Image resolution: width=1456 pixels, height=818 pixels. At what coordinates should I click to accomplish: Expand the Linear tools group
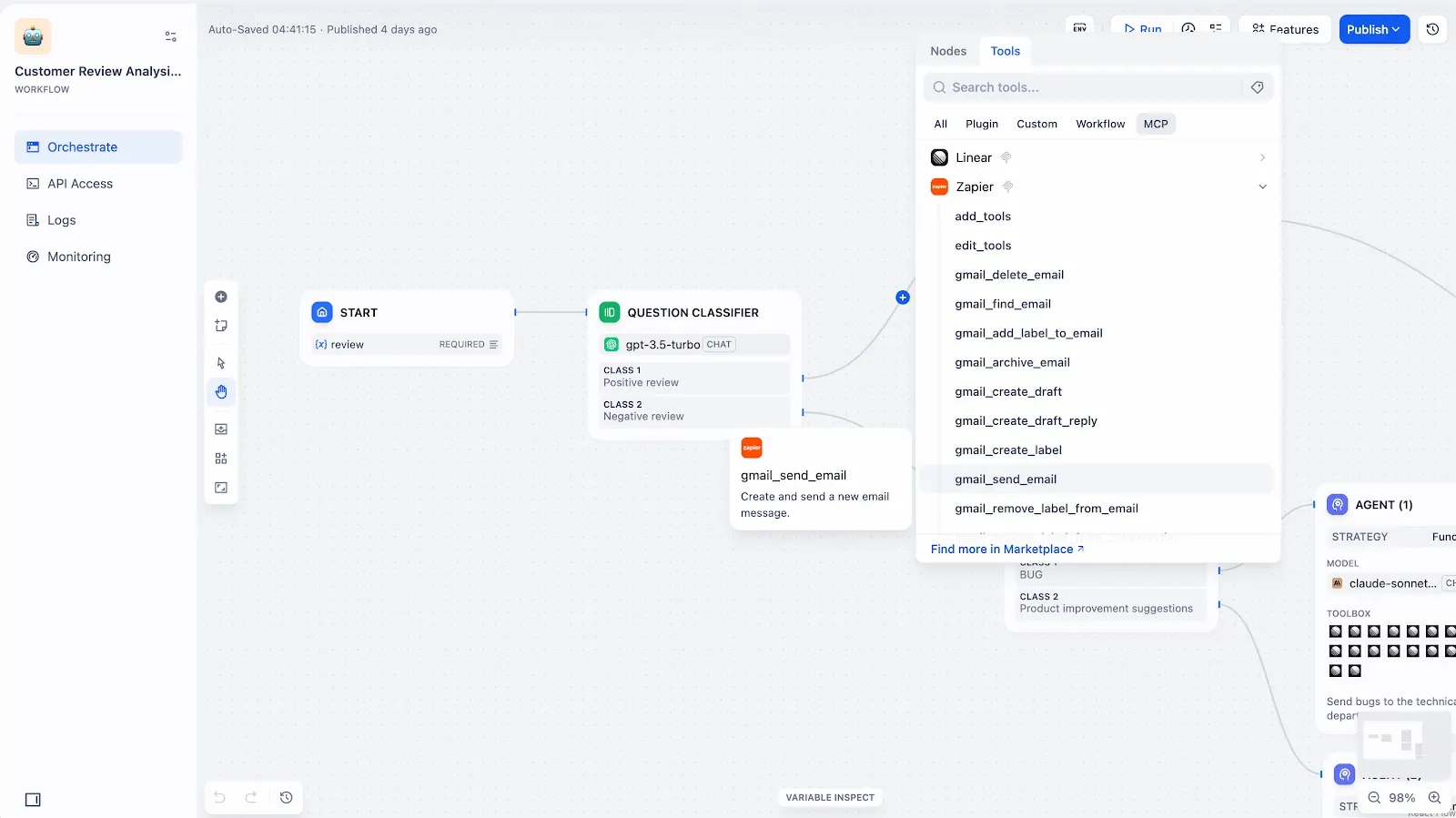pos(1262,158)
